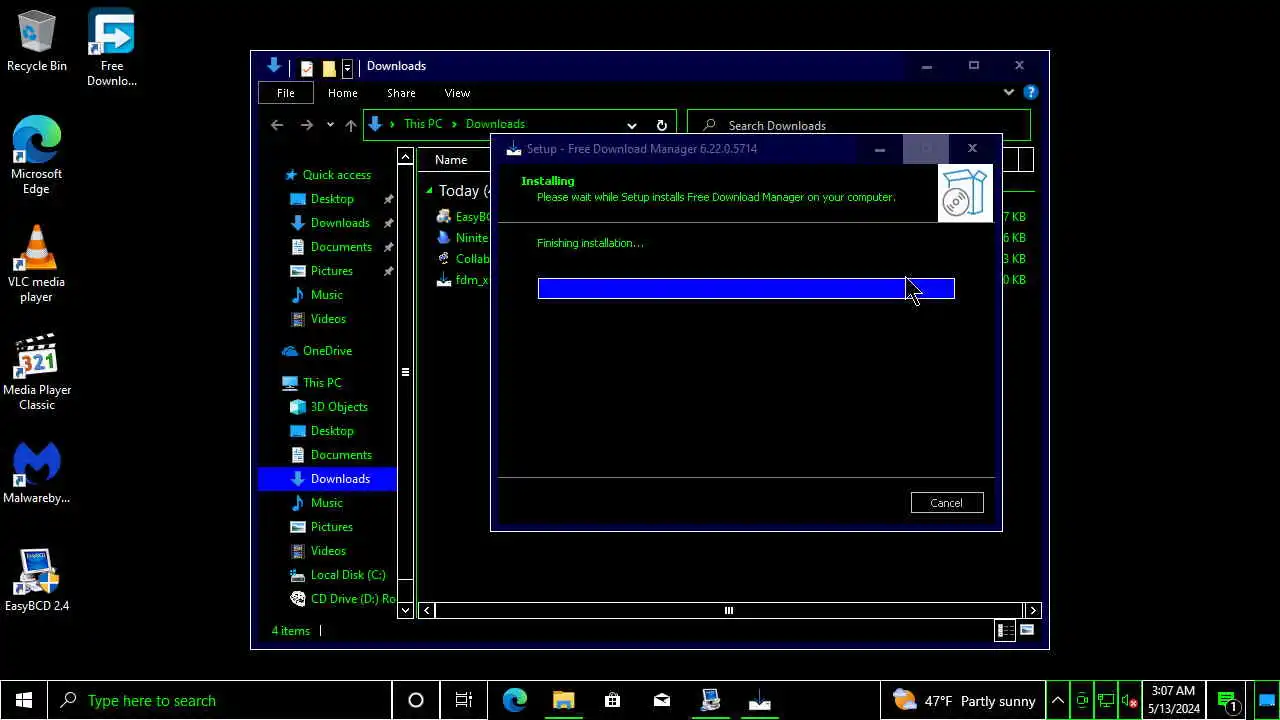Viewport: 1280px width, 720px height.
Task: Select pinned Desktop under Quick access
Action: coord(332,199)
